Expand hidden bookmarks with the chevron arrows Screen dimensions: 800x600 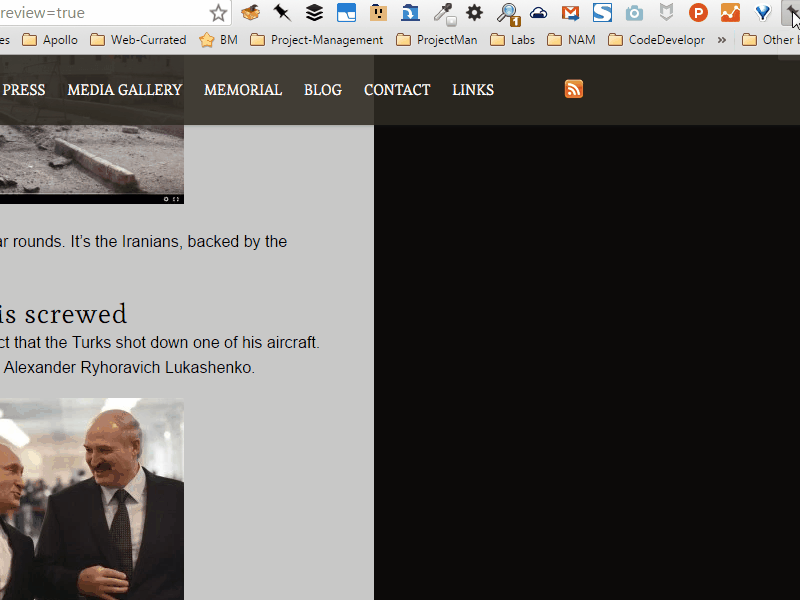tap(722, 40)
